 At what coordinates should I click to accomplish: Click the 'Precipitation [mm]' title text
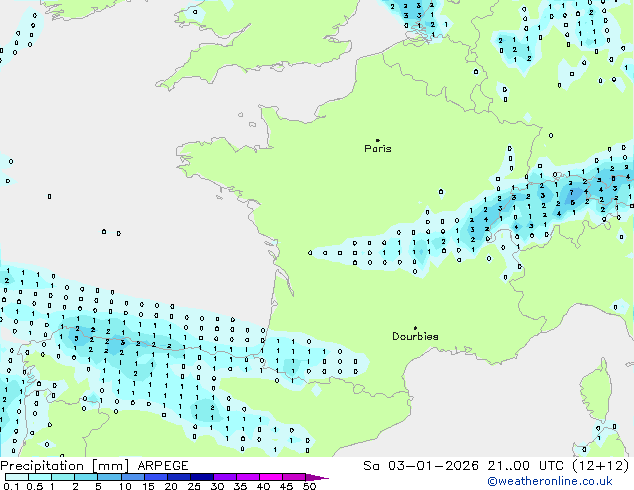[x=65, y=466]
